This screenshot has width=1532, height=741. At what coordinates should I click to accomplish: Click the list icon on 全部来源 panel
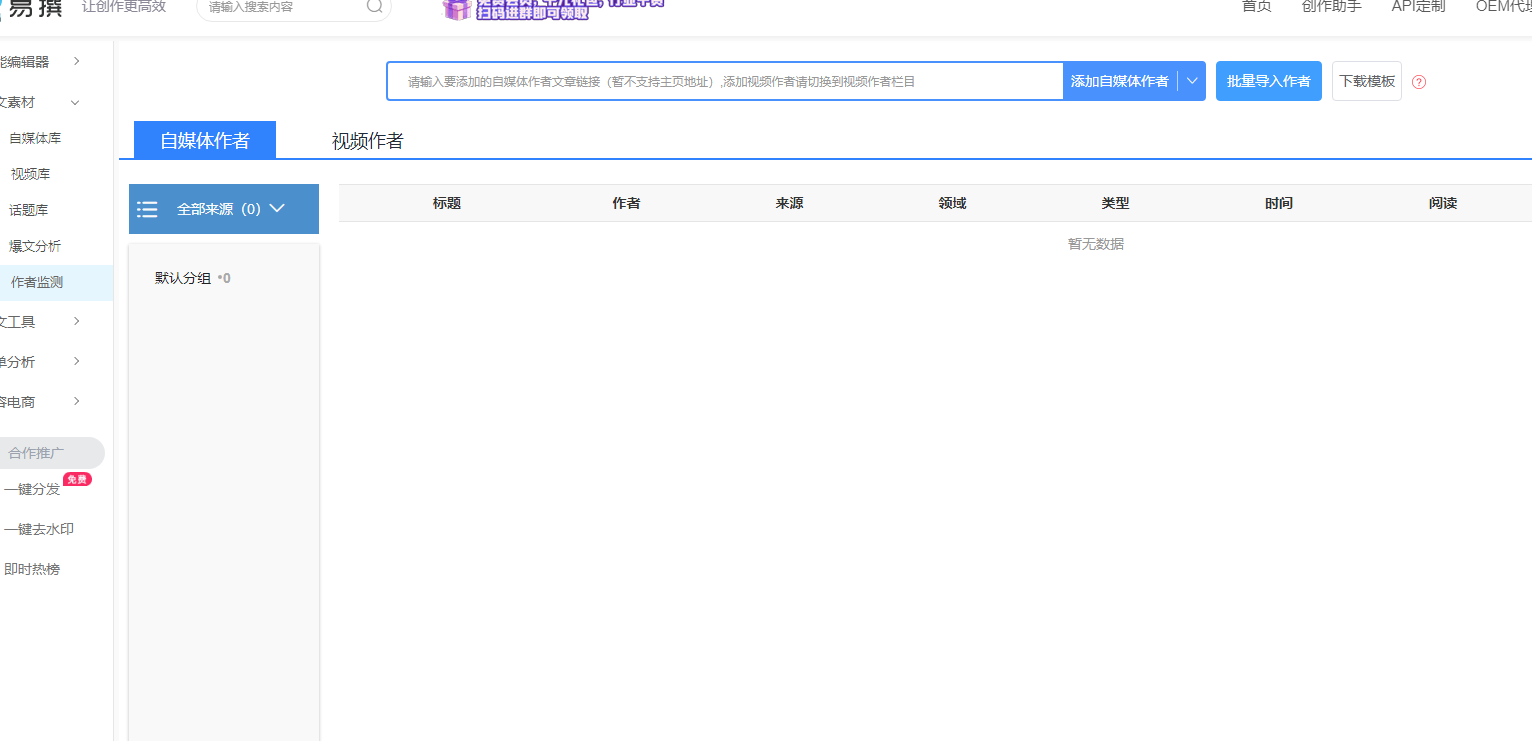coord(147,209)
